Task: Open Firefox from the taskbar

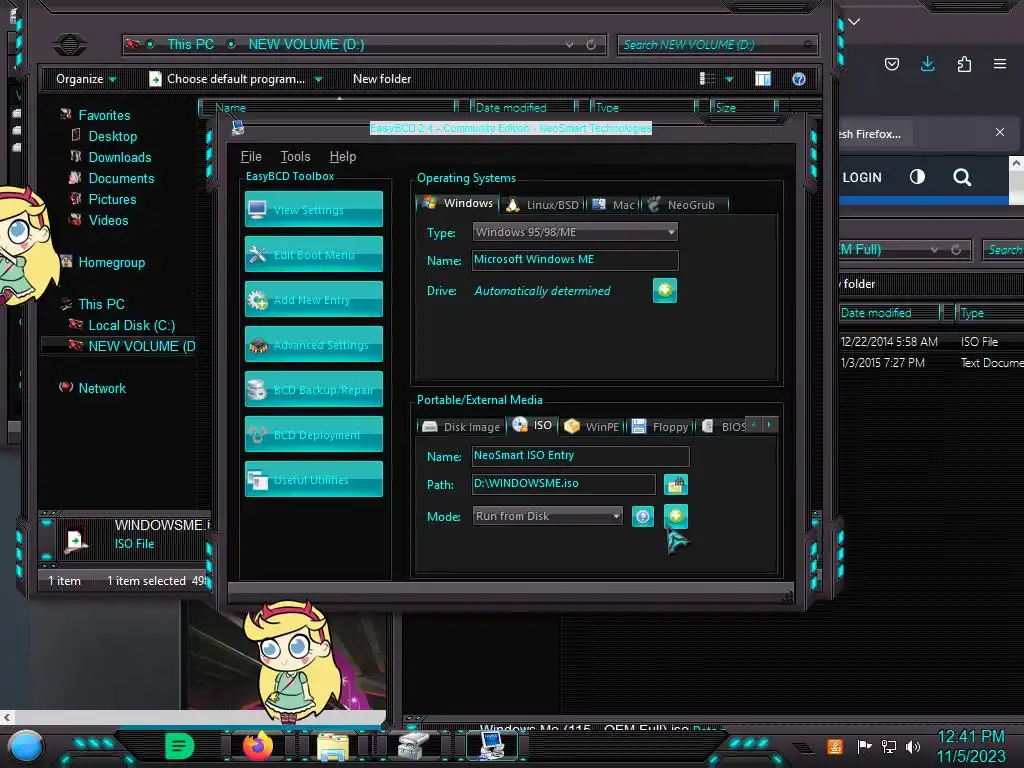Action: [x=258, y=745]
